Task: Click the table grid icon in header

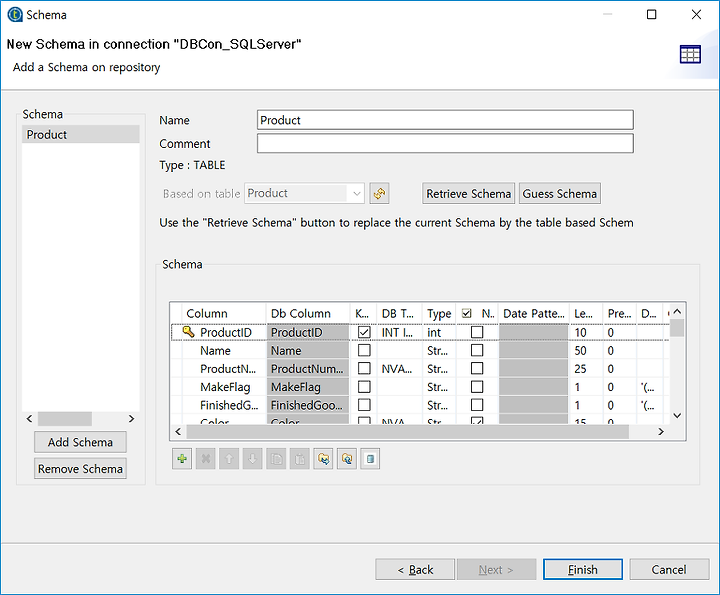Action: tap(690, 54)
